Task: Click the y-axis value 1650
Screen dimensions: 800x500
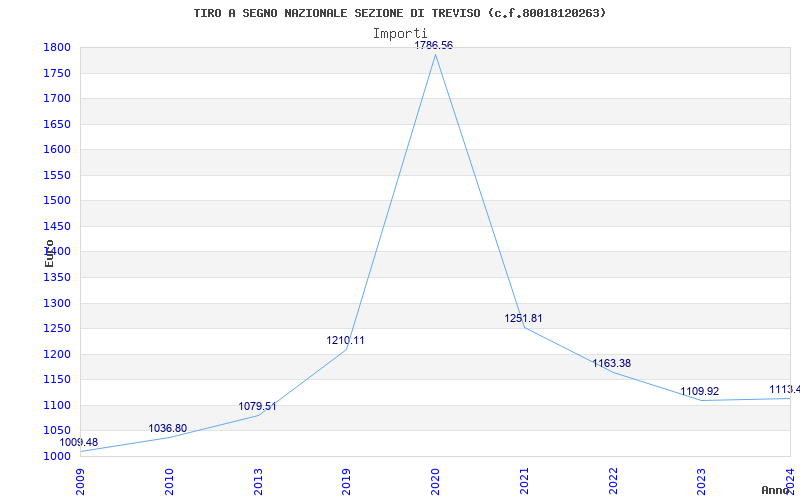Action: [57, 124]
